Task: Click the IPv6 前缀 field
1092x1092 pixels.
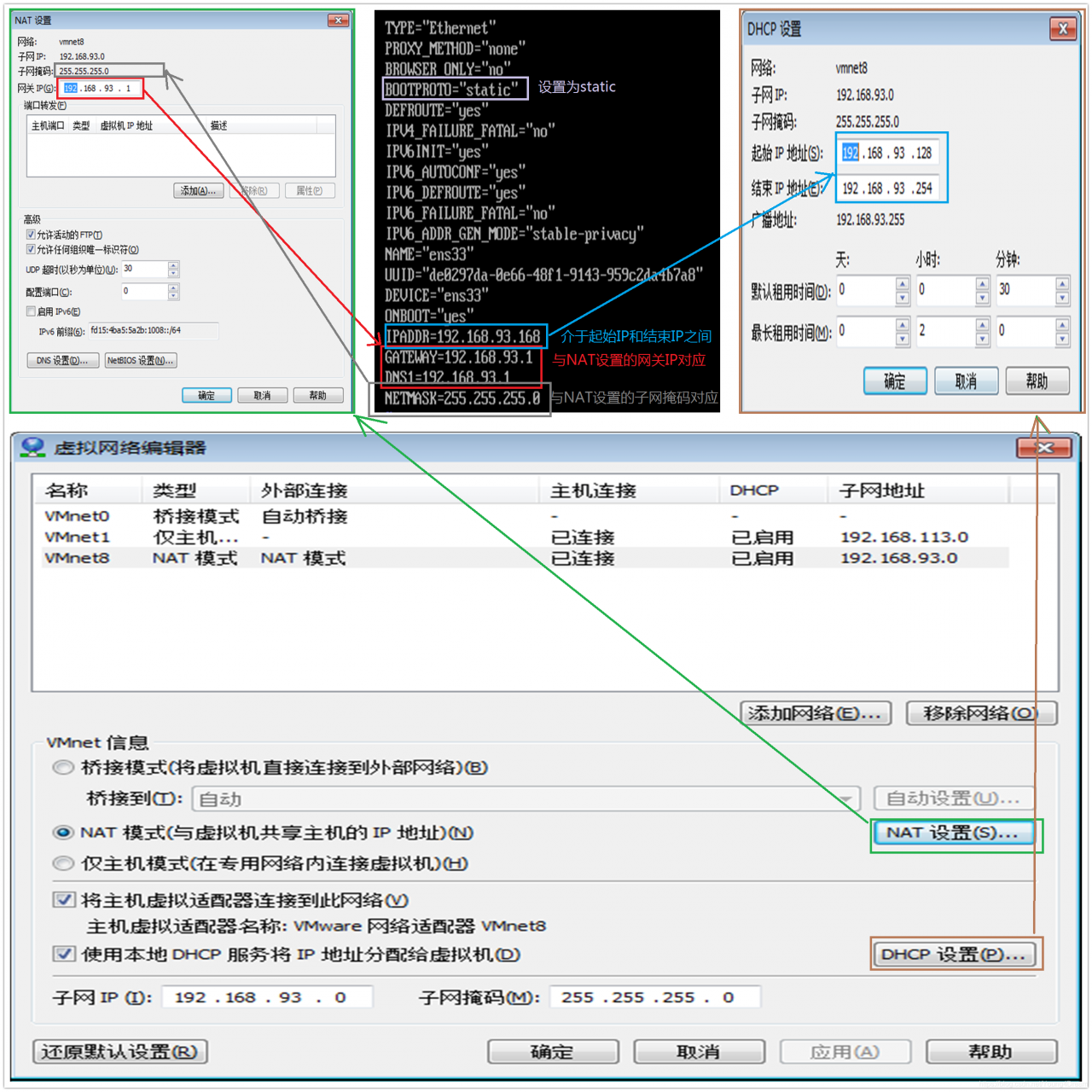Action: (153, 331)
